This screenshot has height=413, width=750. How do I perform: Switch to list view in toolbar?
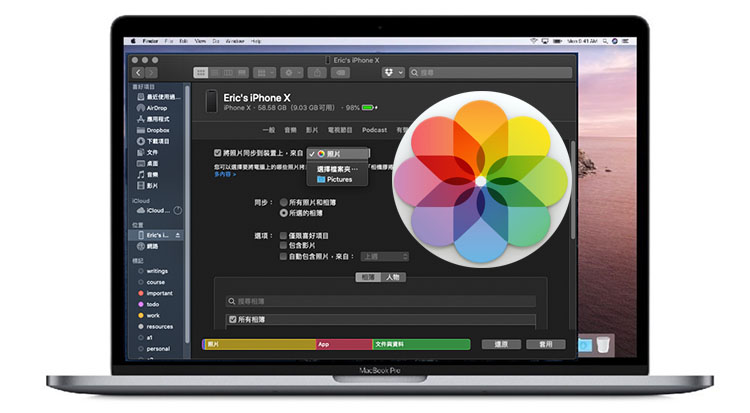[x=215, y=73]
